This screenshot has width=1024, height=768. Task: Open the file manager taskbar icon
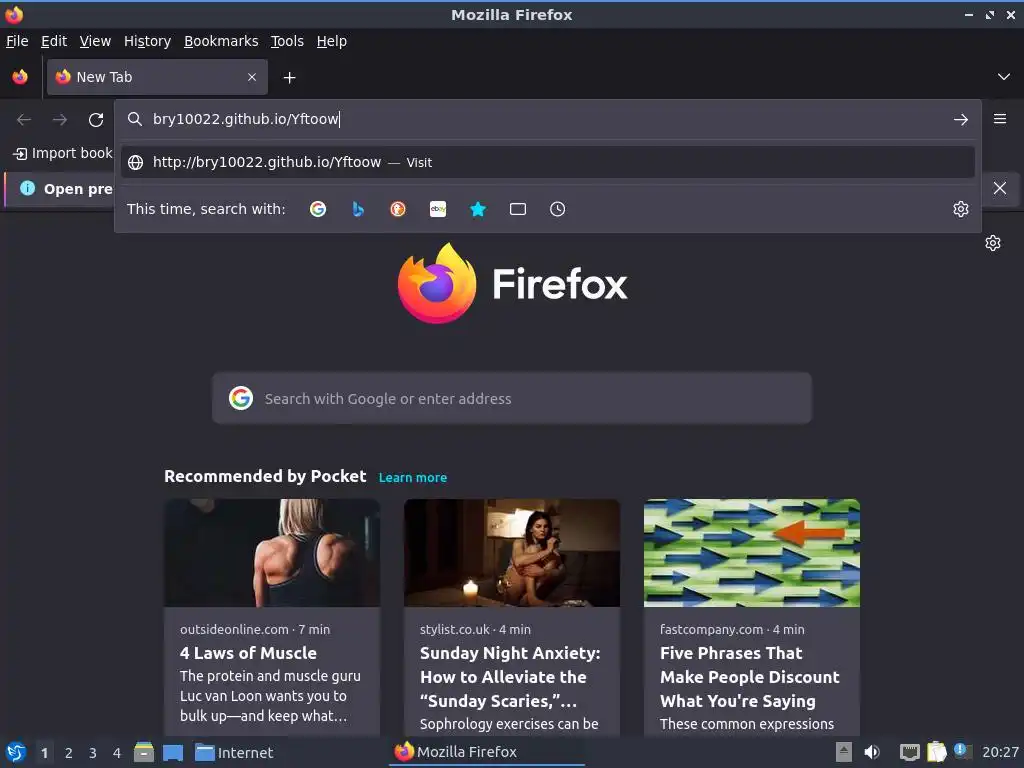(144, 752)
